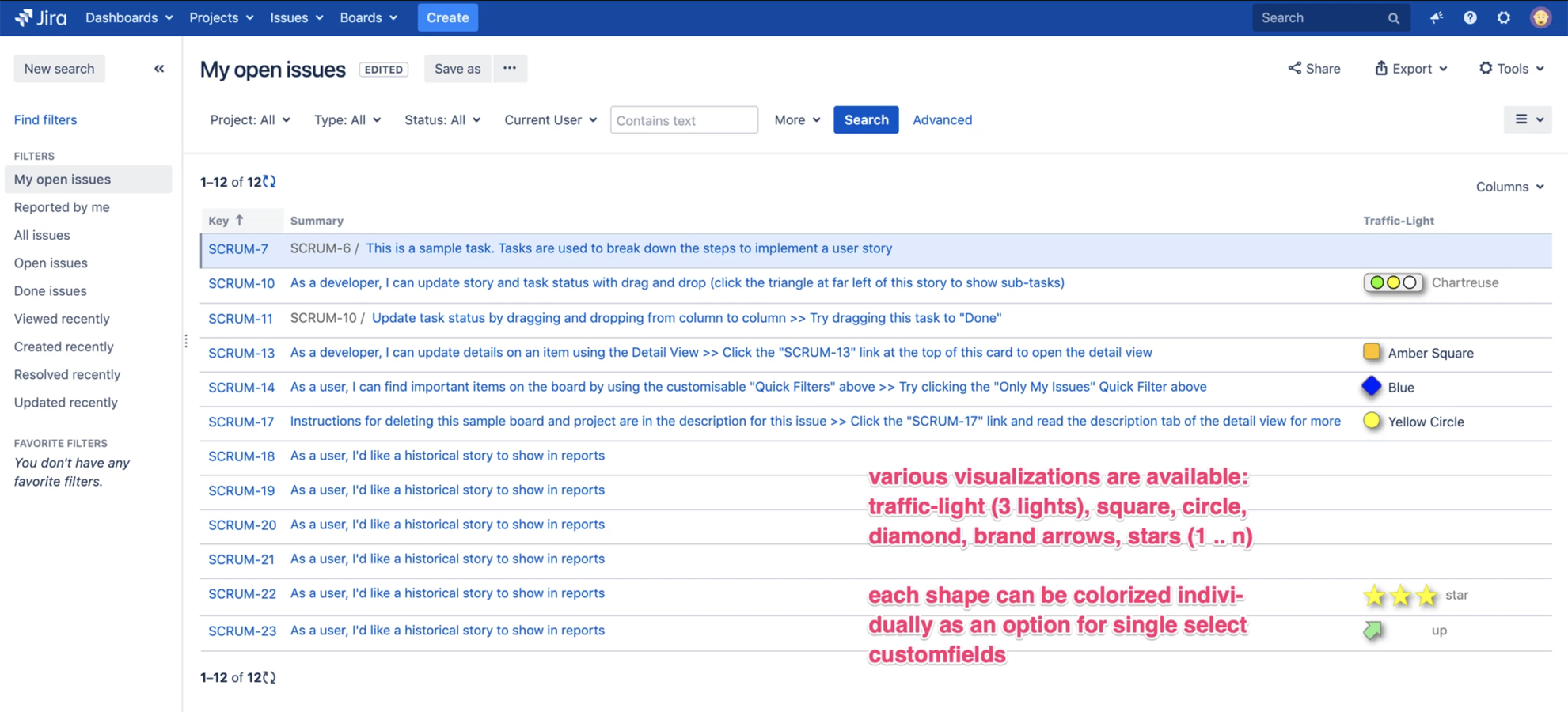The width and height of the screenshot is (1568, 712).
Task: Open the user avatar menu
Action: pyautogui.click(x=1540, y=17)
